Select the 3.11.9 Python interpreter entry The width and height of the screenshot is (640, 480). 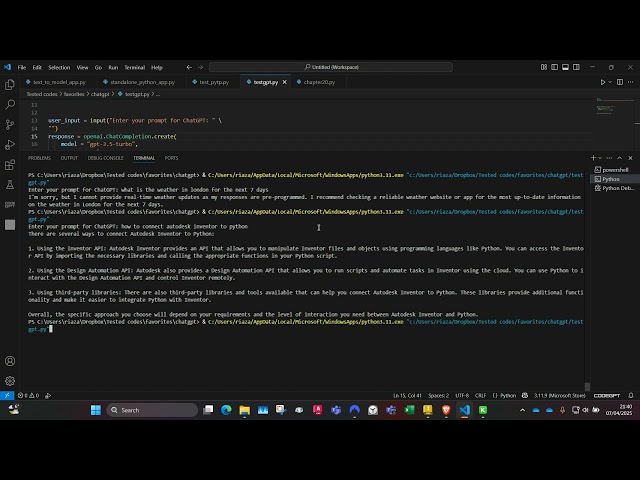(x=560, y=396)
